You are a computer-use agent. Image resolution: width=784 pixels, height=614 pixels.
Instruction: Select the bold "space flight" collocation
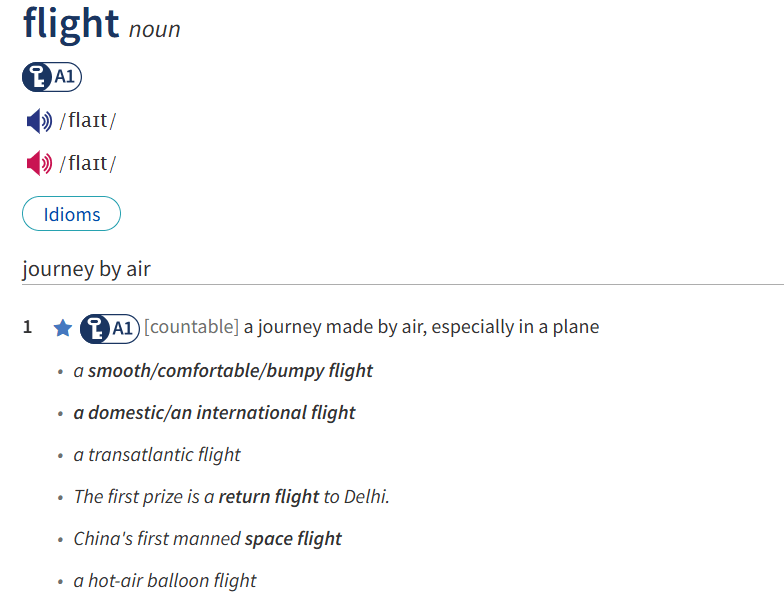[293, 539]
